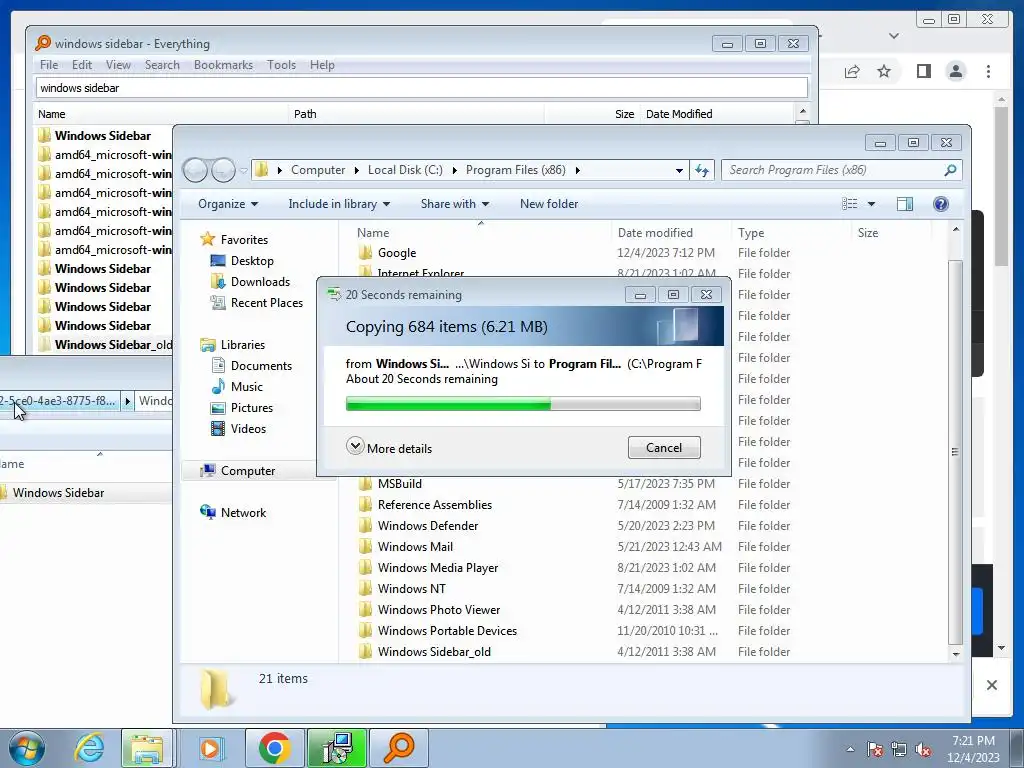The image size is (1024, 768).
Task: Open Include in library dropdown
Action: [339, 204]
